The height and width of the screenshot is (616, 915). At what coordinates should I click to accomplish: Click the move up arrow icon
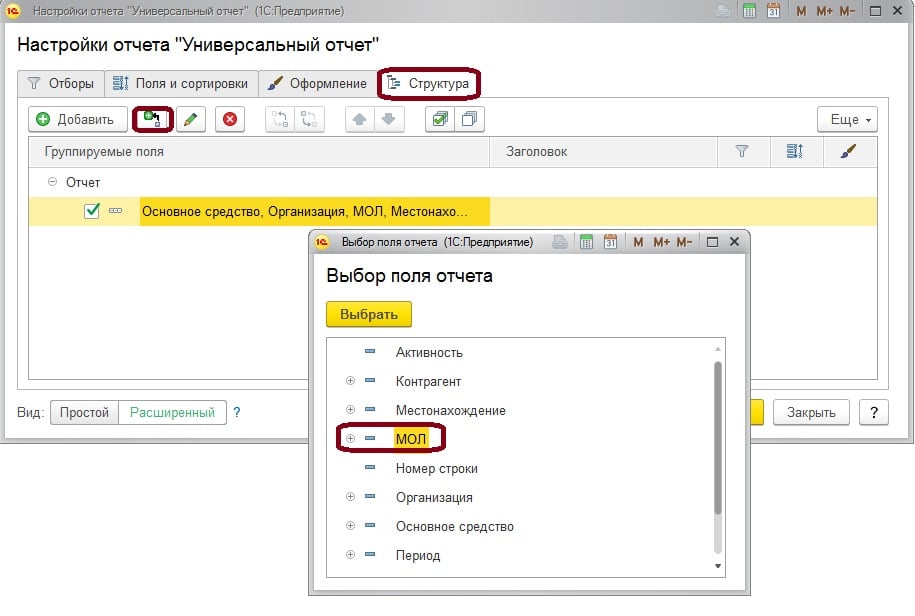point(360,119)
